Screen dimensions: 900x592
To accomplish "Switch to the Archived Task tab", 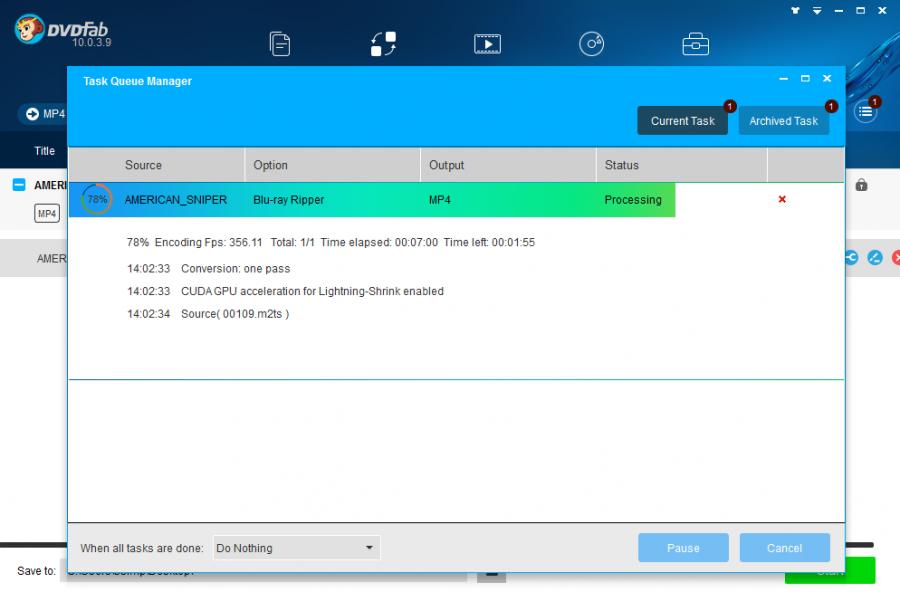I will click(x=783, y=121).
